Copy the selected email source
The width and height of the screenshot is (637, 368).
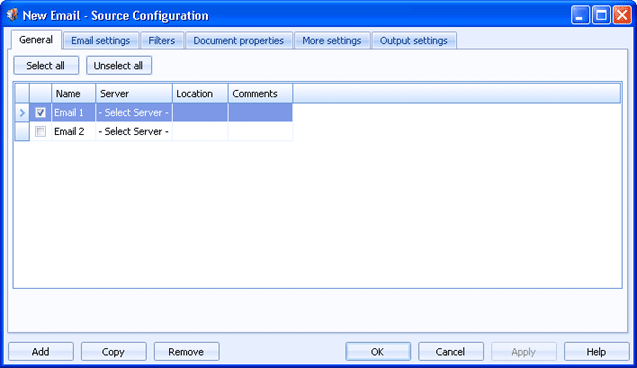tap(113, 351)
